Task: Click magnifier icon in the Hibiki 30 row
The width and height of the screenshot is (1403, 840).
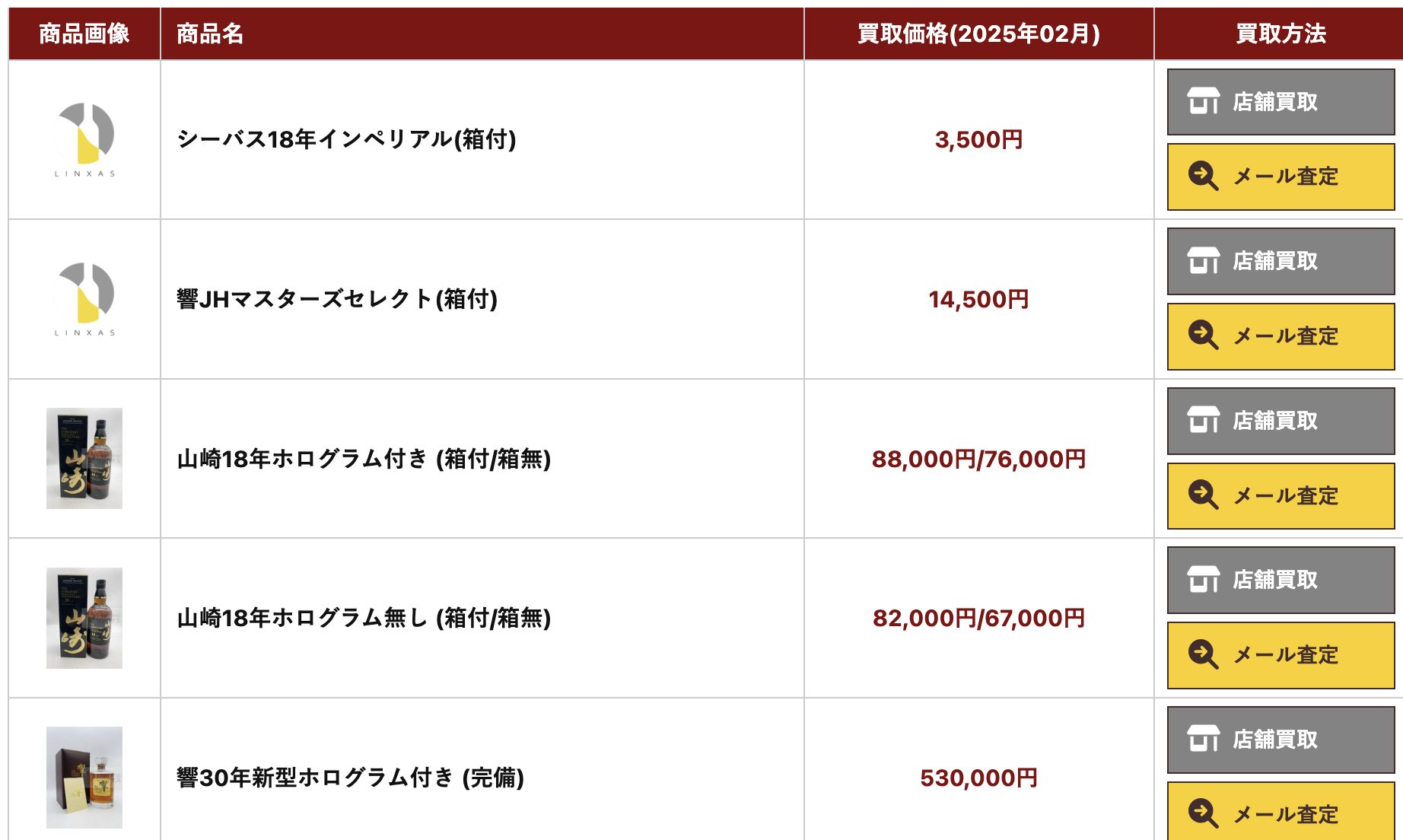Action: (x=1203, y=813)
